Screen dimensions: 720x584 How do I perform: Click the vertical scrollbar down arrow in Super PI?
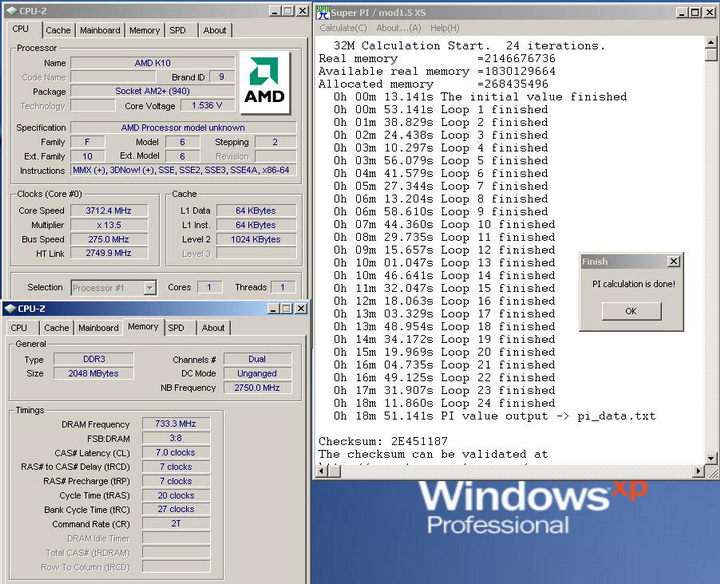click(x=710, y=458)
